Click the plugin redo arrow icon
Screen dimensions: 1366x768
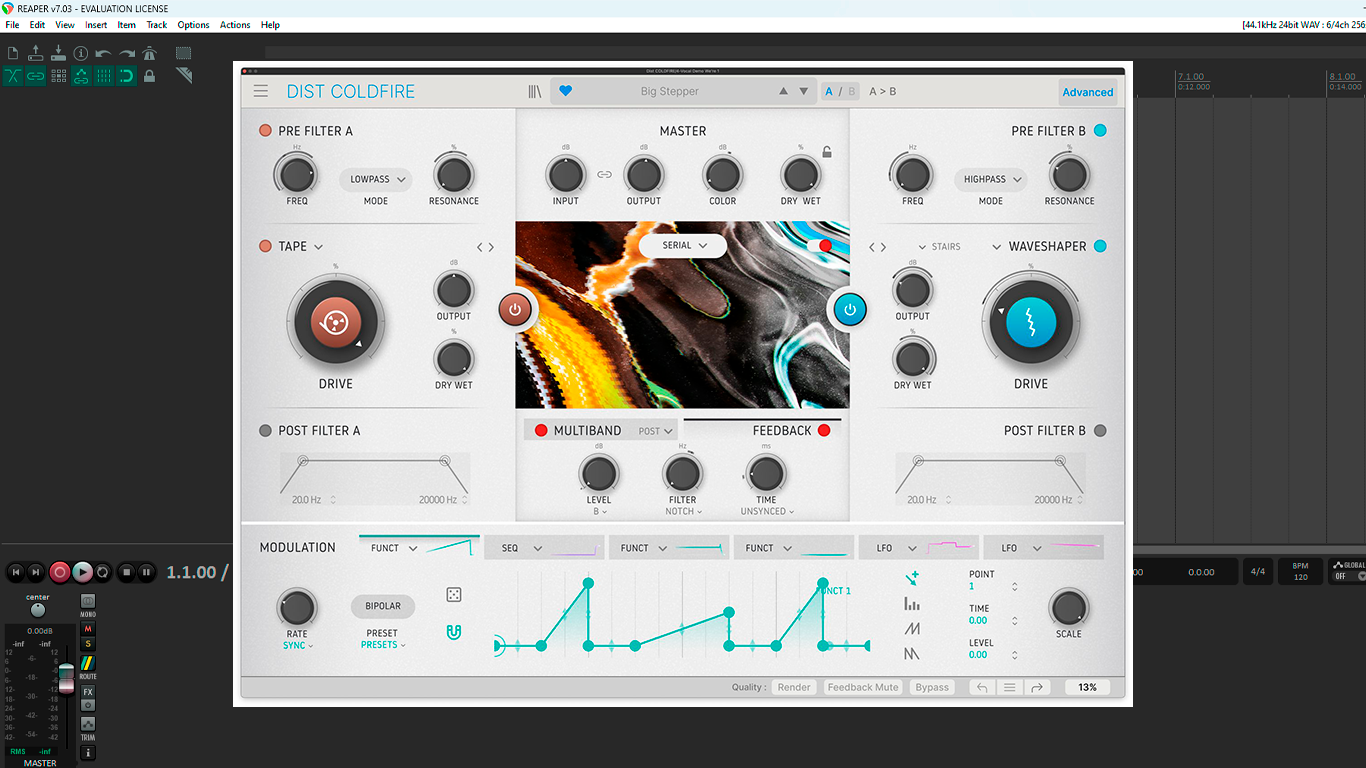pyautogui.click(x=1037, y=687)
